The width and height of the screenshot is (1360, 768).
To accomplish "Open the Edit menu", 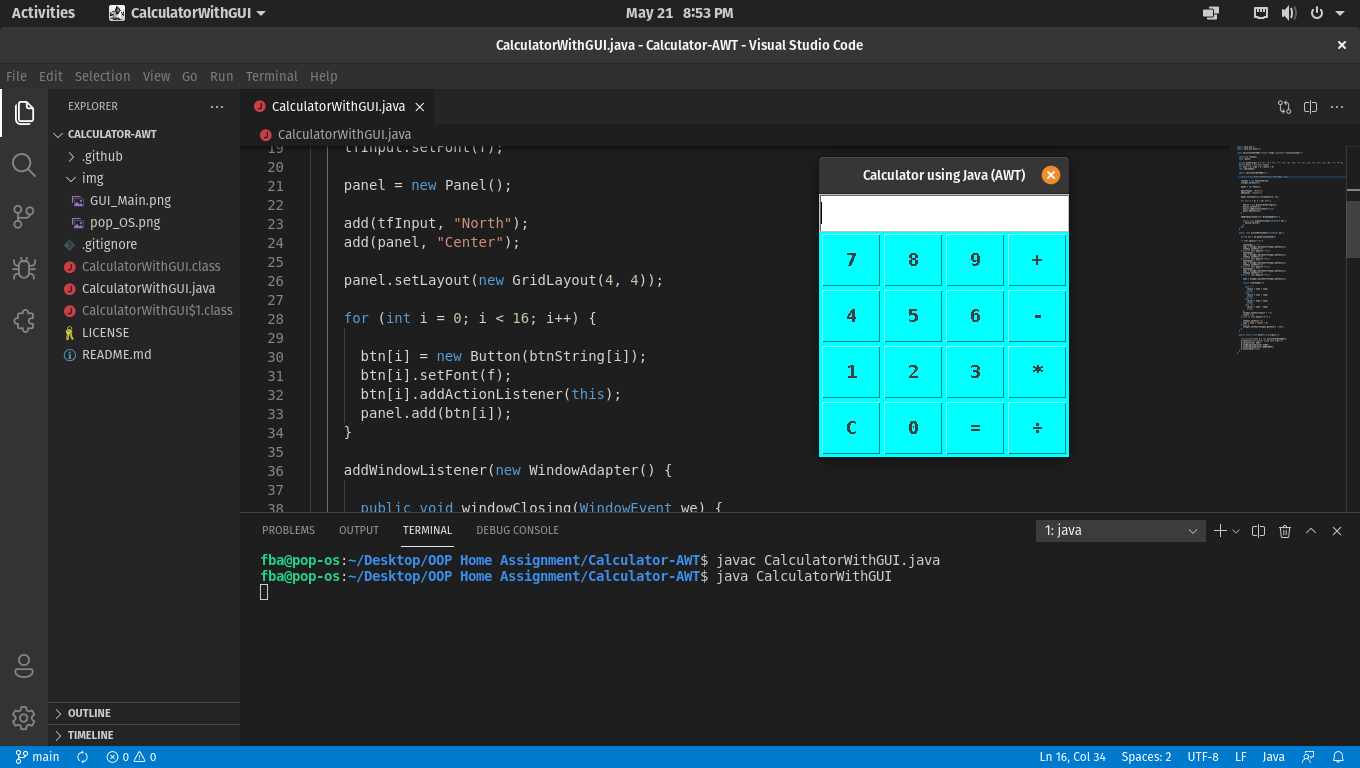I will click(x=51, y=76).
